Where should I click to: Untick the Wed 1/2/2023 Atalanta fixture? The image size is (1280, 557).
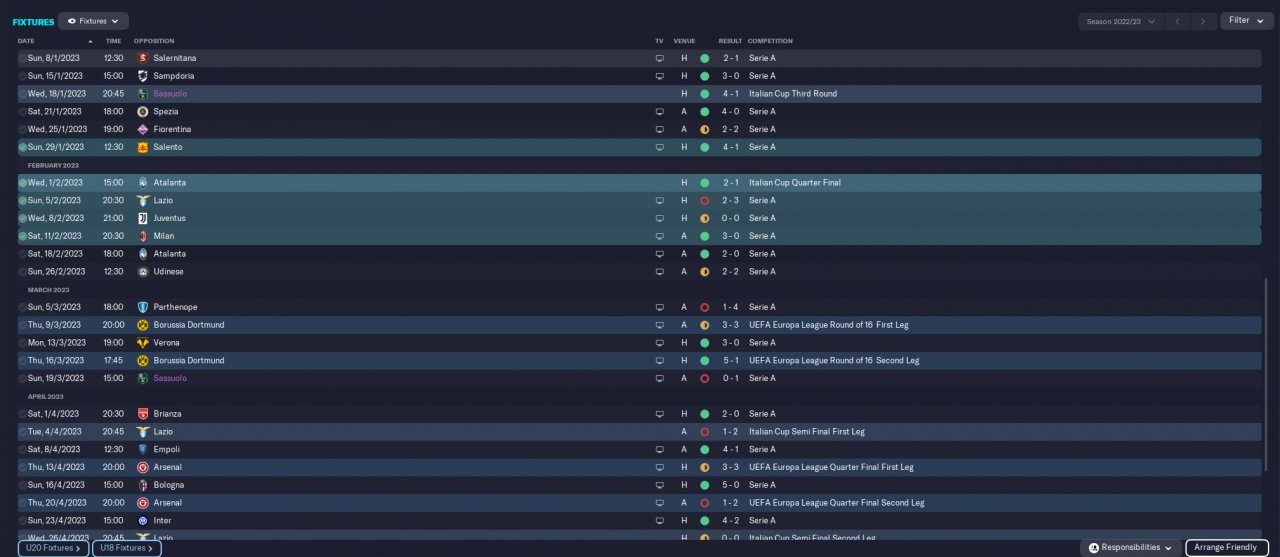coord(22,183)
